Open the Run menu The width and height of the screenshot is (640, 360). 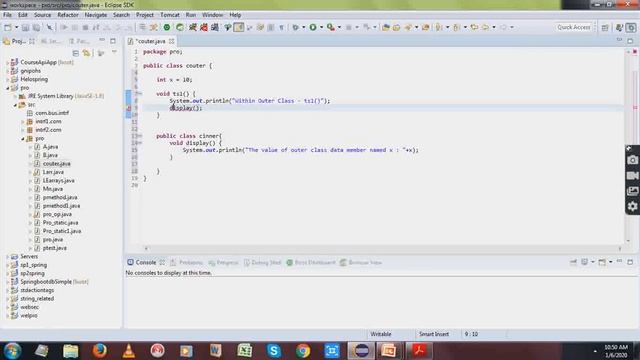(x=191, y=15)
